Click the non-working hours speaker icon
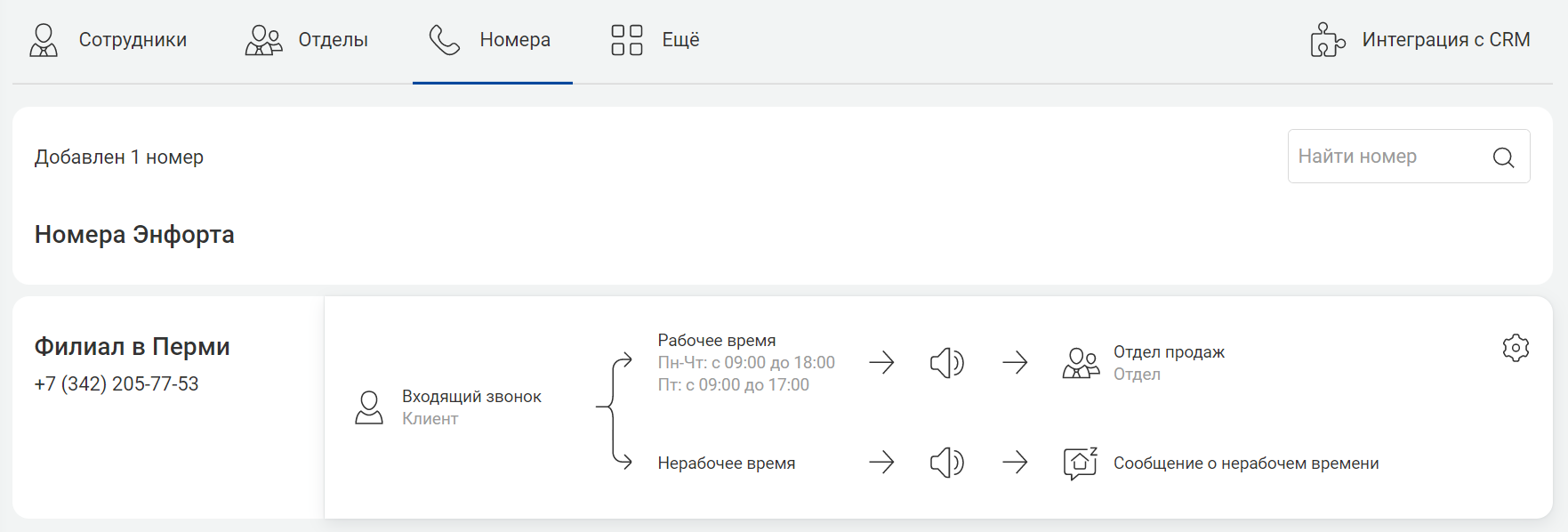1568x532 pixels. pyautogui.click(x=947, y=463)
